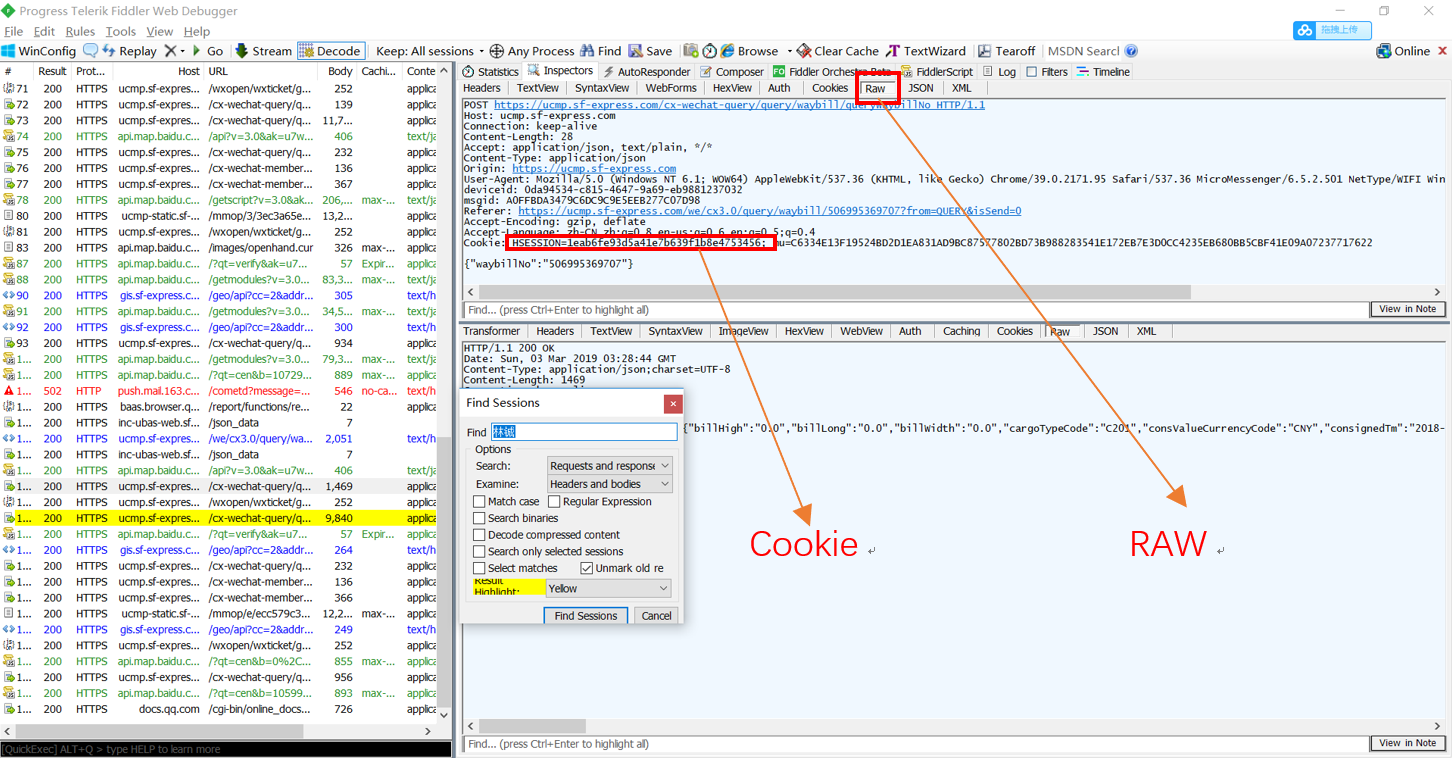1452x758 pixels.
Task: Open the Browse dropdown arrow
Action: (x=789, y=51)
